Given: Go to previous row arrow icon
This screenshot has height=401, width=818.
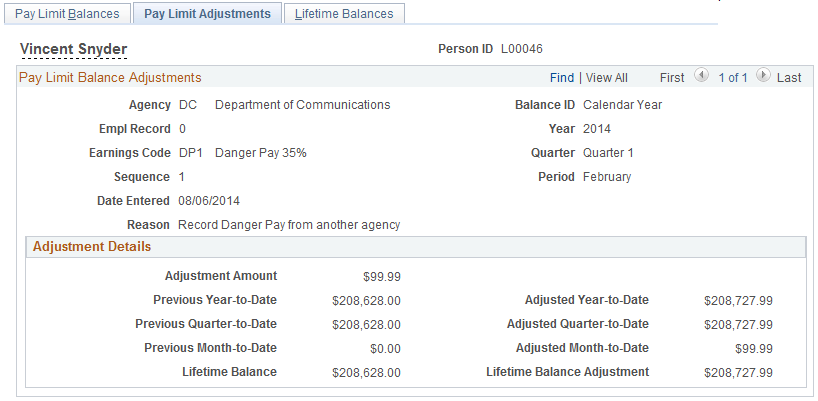Looking at the screenshot, I should tap(702, 76).
